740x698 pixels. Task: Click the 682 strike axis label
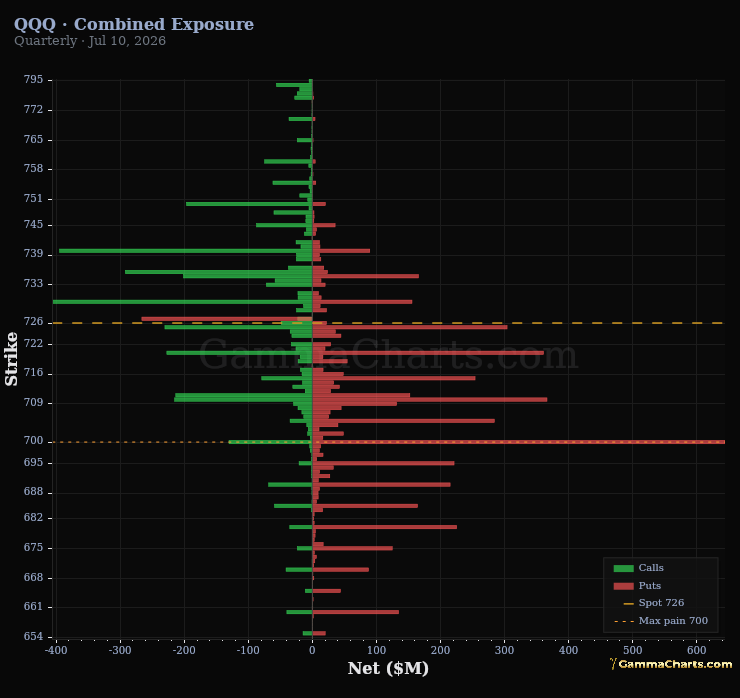pos(33,518)
